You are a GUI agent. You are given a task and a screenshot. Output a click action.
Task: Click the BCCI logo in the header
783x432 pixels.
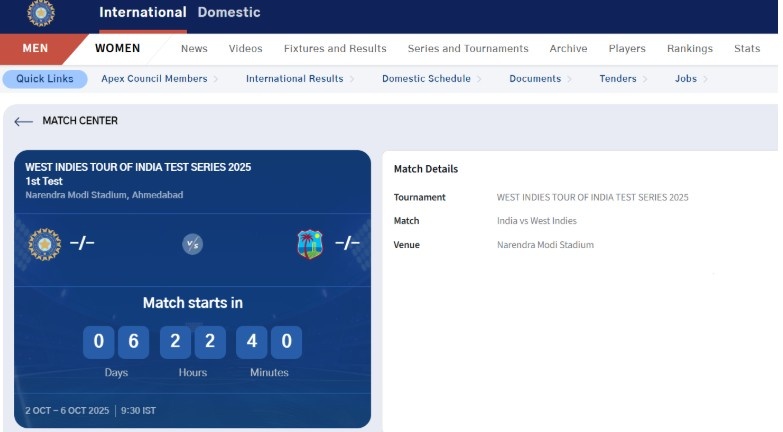(x=41, y=12)
